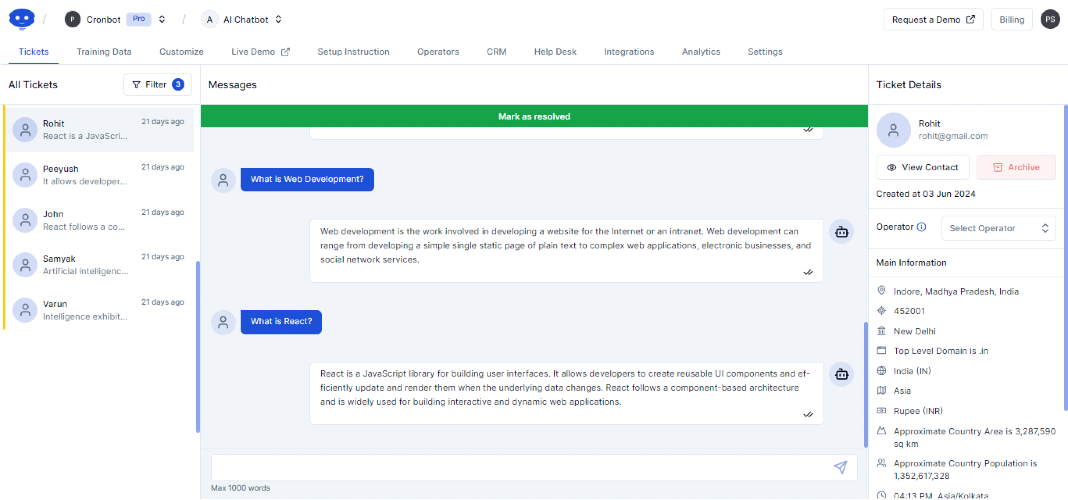Open the Customize tab
This screenshot has width=1068, height=500.
point(181,52)
